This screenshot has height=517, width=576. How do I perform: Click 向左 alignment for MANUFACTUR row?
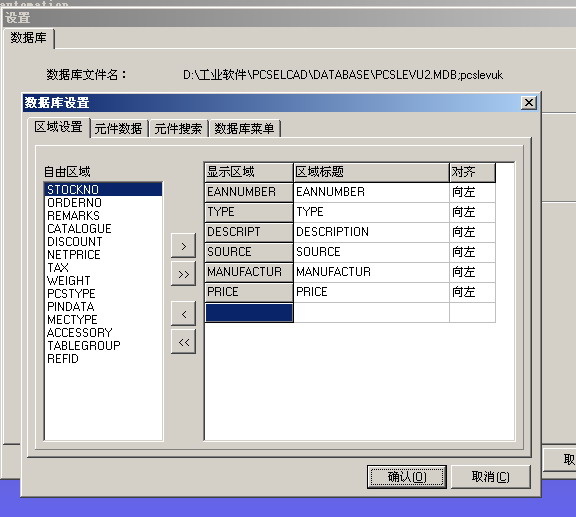tap(472, 272)
